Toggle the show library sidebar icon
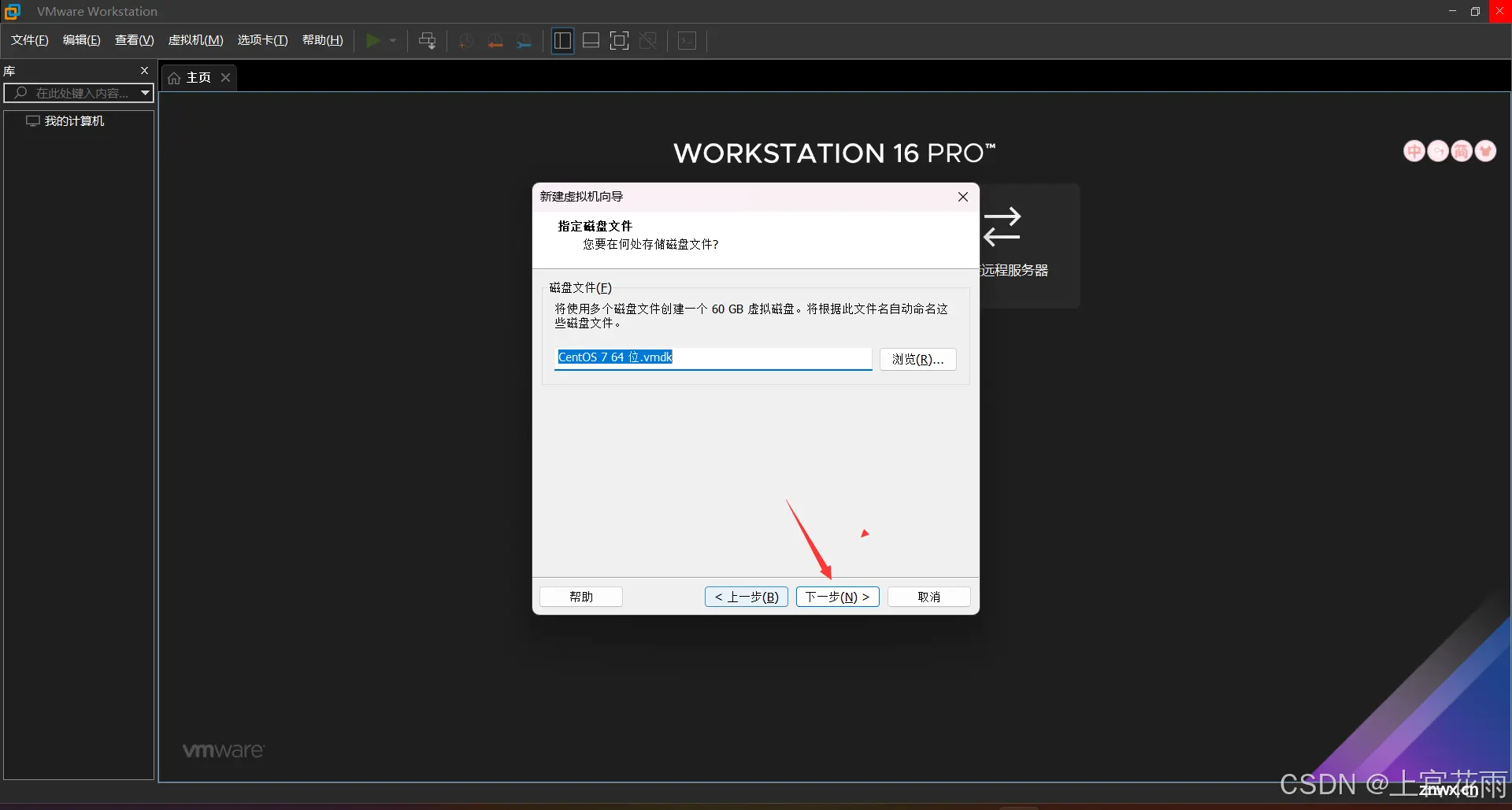The width and height of the screenshot is (1512, 810). click(562, 40)
